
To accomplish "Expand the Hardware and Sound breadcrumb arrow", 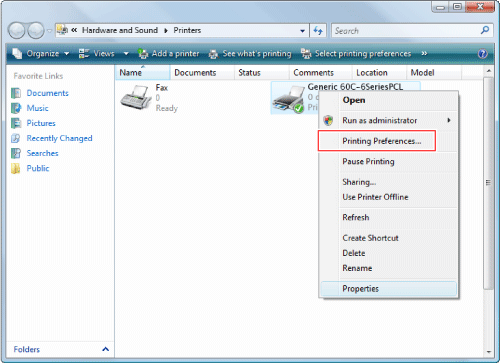I will coord(166,31).
